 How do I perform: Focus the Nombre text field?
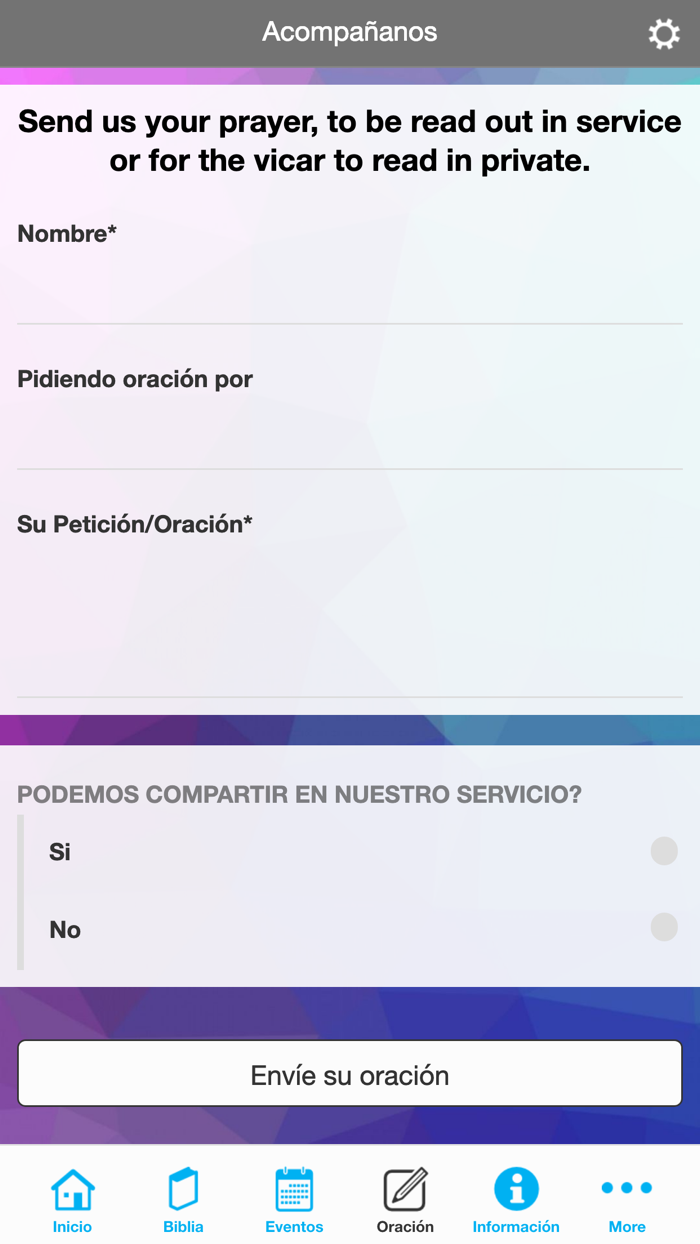(350, 290)
